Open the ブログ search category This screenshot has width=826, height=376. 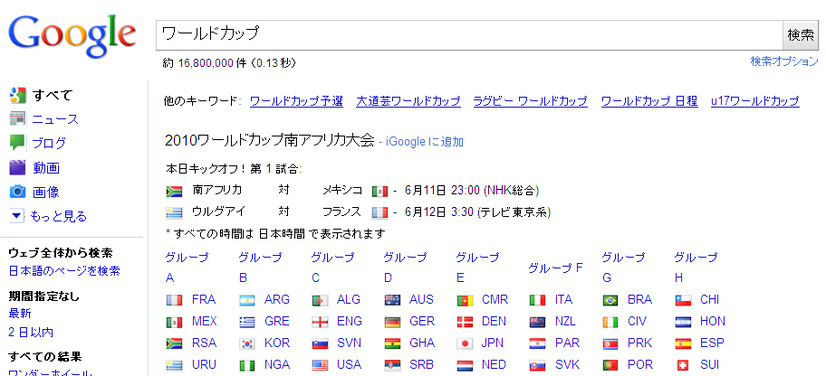(49, 143)
